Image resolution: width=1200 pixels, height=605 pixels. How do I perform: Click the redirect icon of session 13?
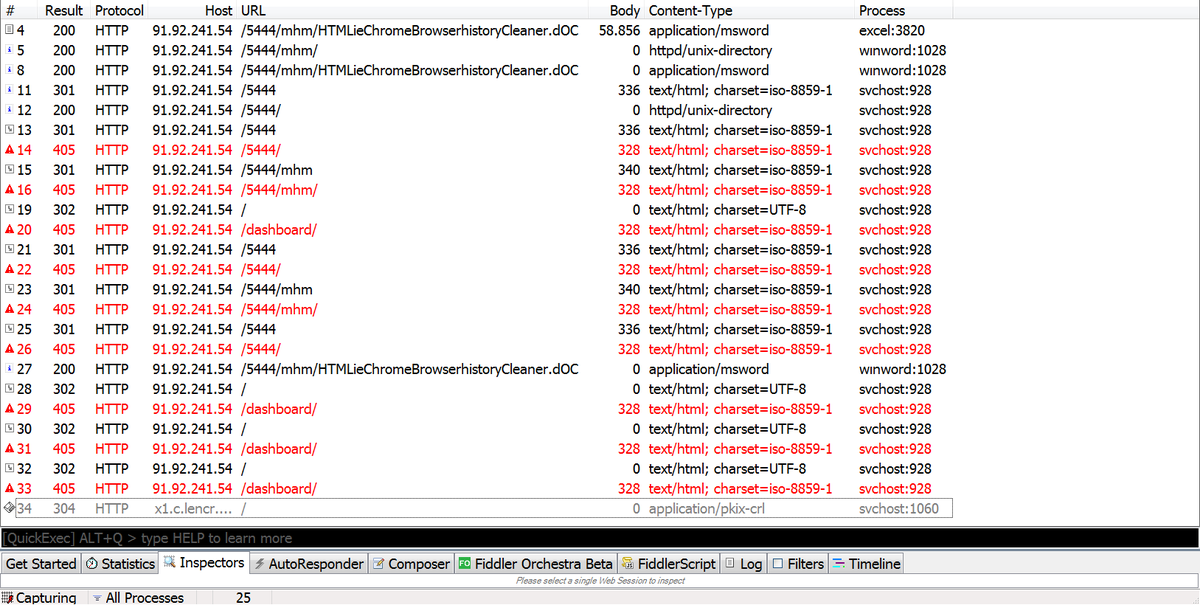click(x=9, y=130)
